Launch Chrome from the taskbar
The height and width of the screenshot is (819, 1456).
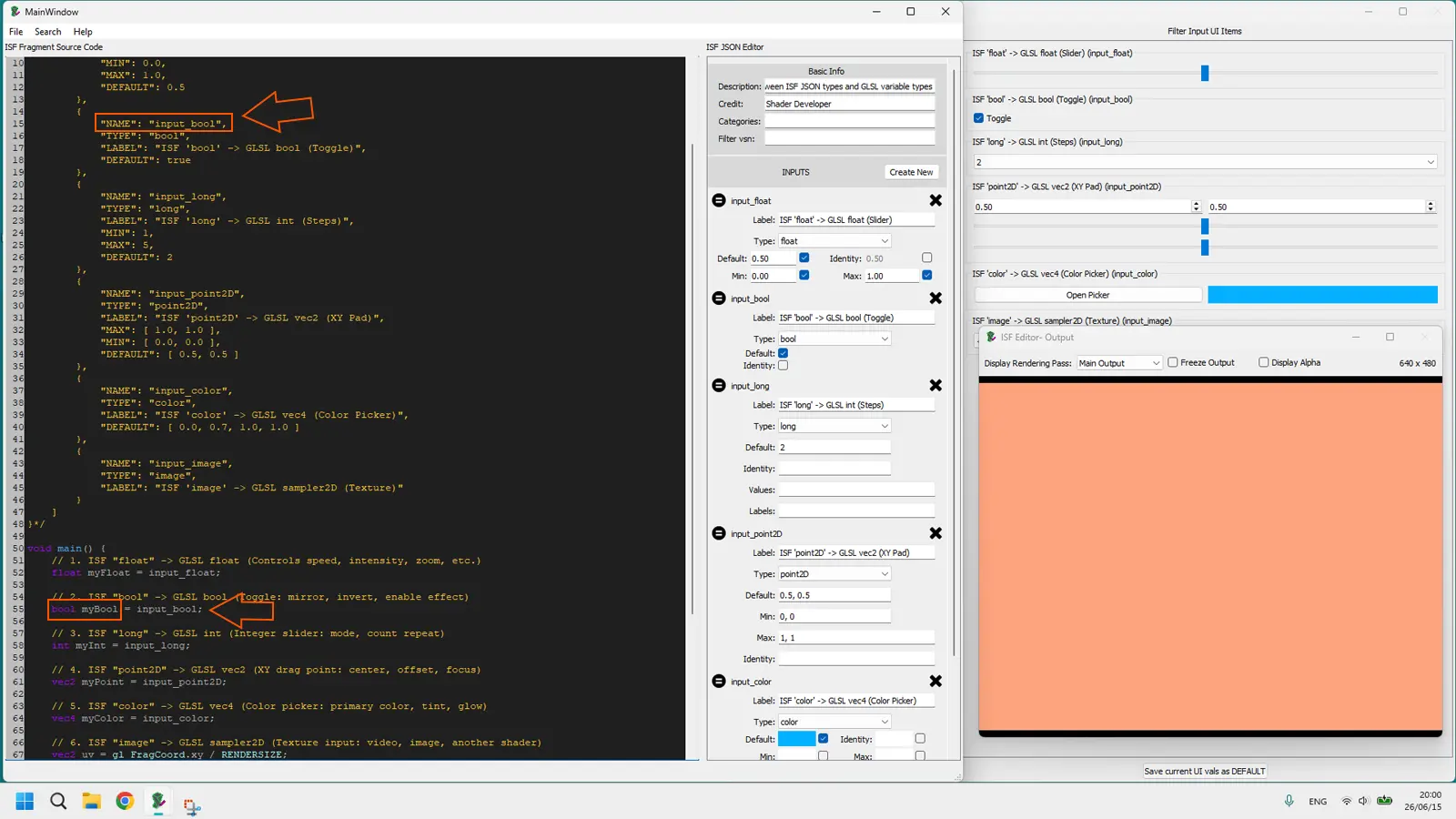coord(125,801)
